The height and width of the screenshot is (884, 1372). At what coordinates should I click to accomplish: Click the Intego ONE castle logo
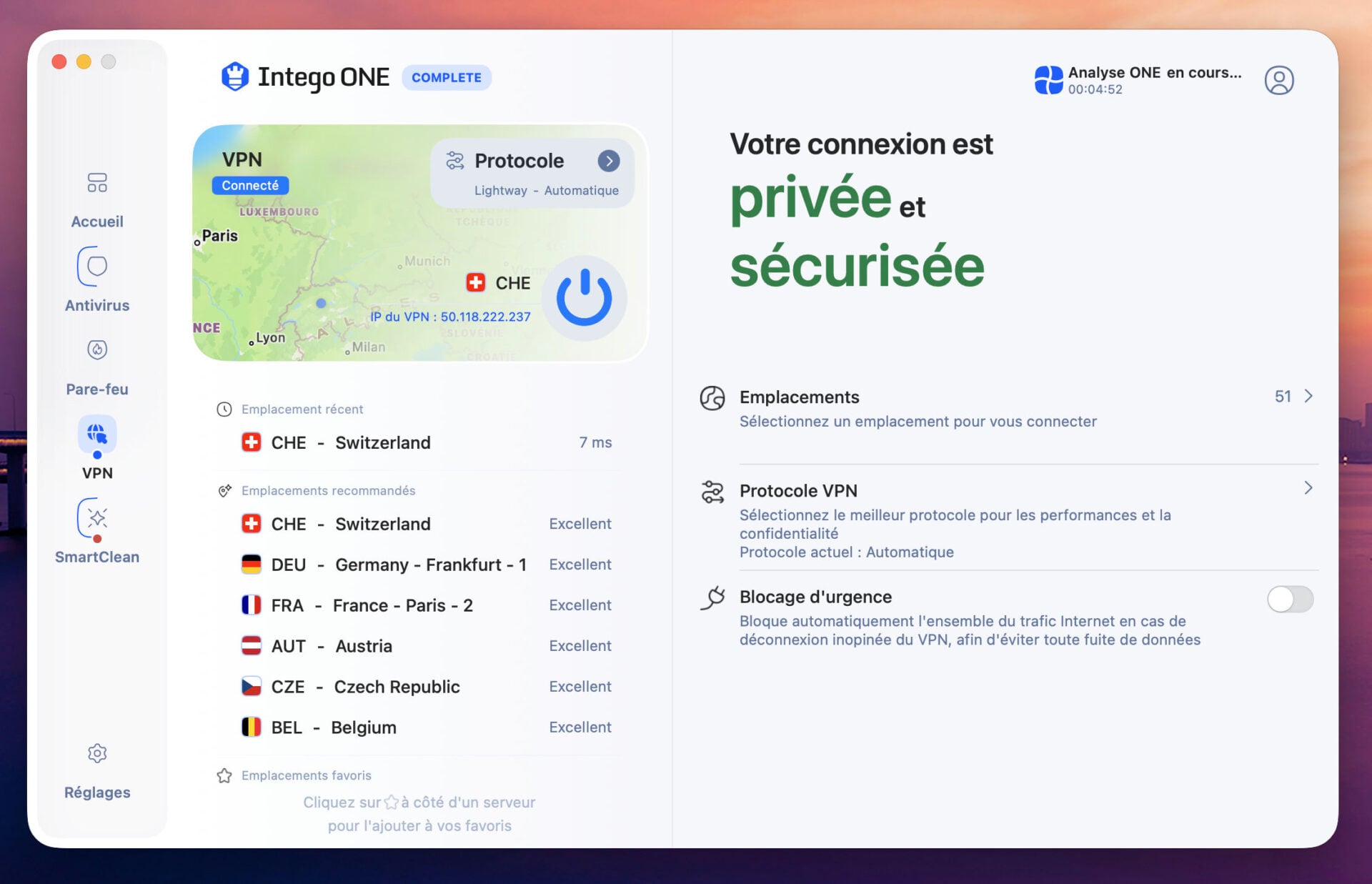pyautogui.click(x=234, y=76)
